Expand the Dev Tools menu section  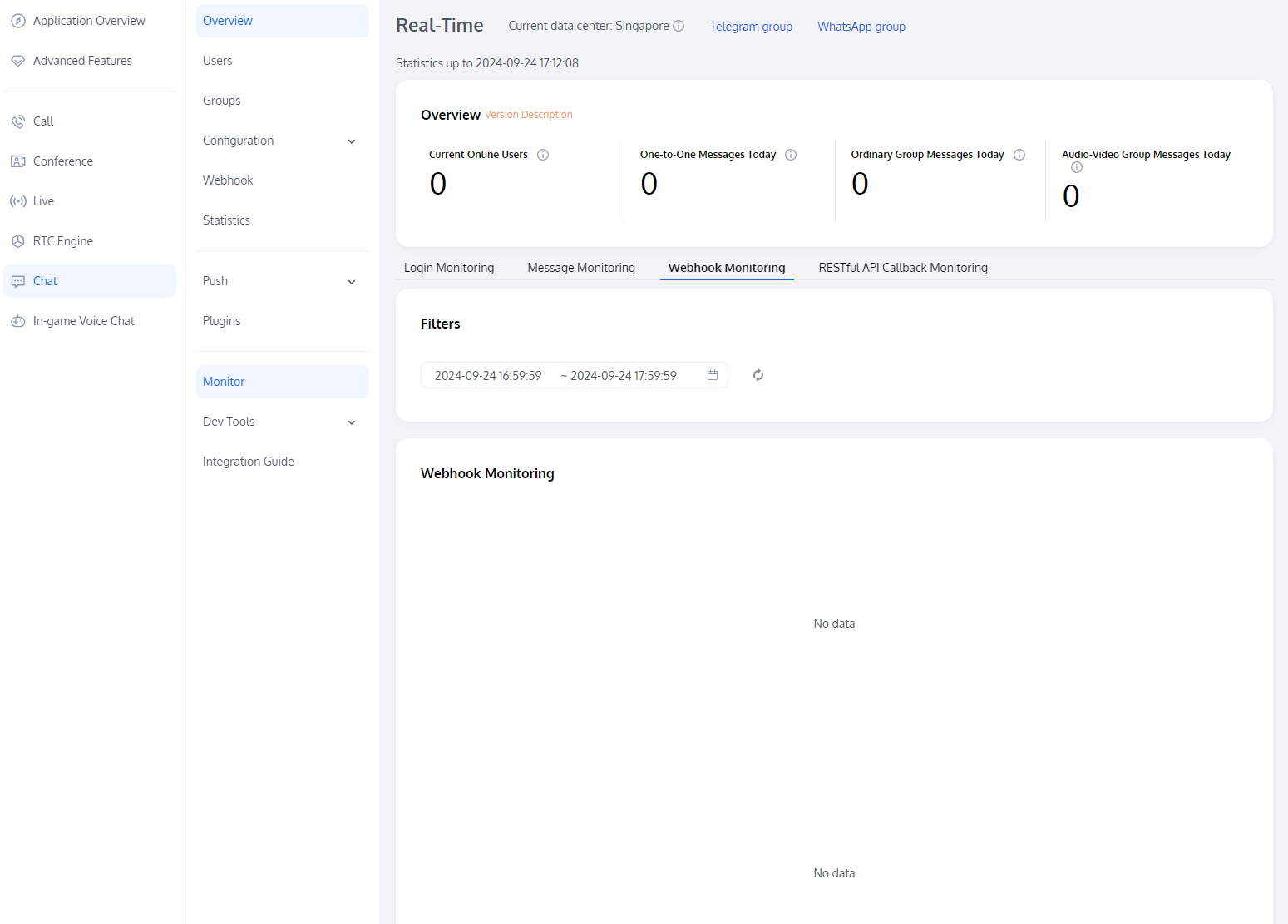[x=281, y=422]
